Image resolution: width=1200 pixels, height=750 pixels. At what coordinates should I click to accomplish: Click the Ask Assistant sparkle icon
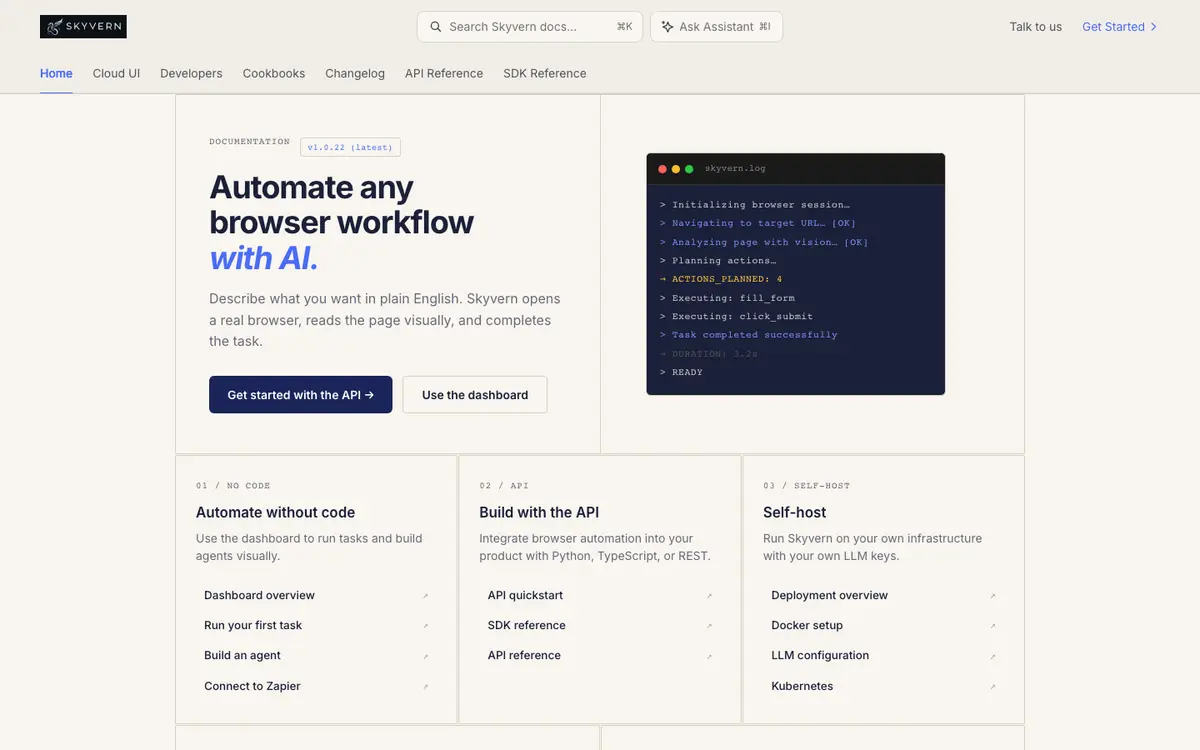[x=668, y=27]
